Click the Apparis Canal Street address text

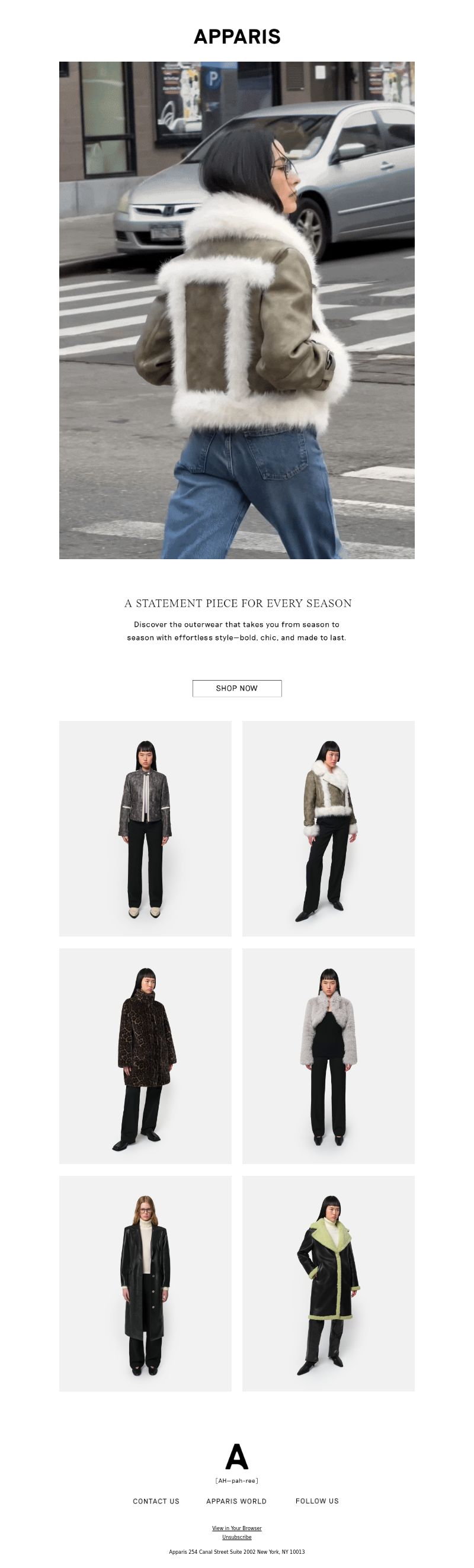click(x=236, y=1551)
